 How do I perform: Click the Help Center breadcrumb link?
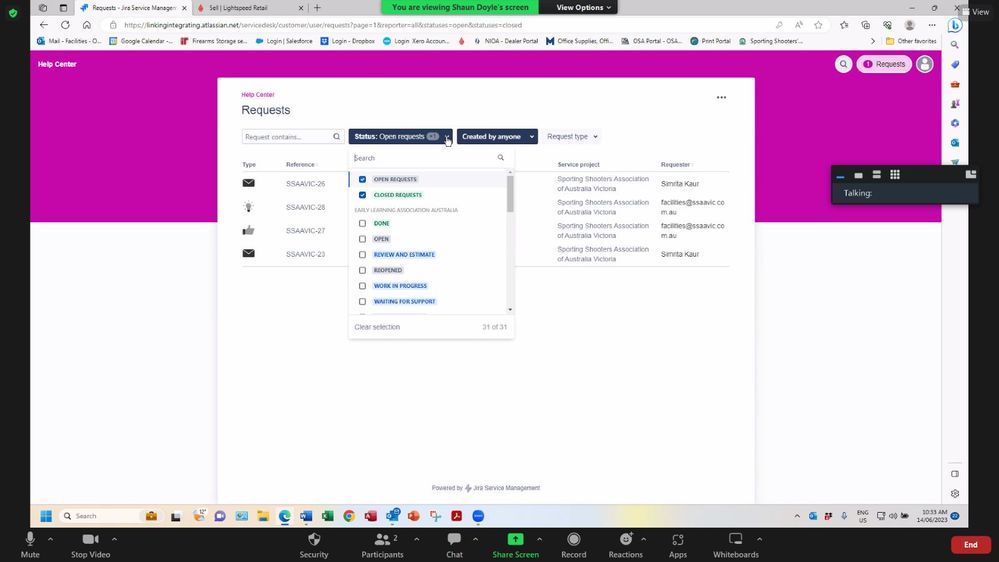(257, 94)
